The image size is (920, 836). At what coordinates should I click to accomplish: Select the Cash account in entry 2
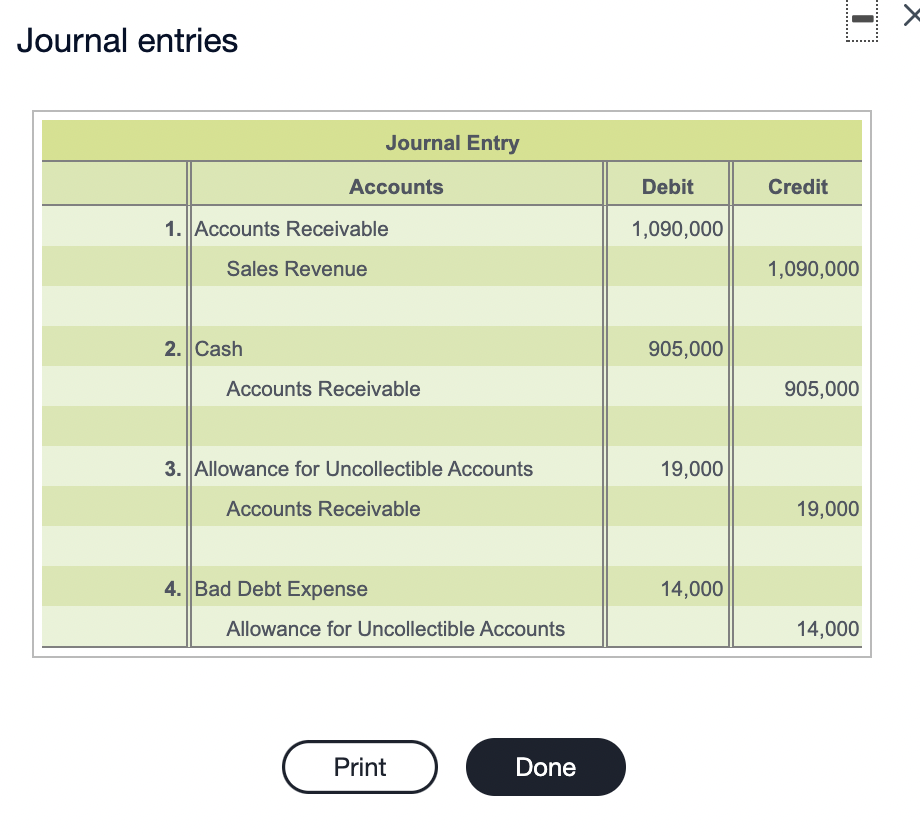tap(217, 349)
